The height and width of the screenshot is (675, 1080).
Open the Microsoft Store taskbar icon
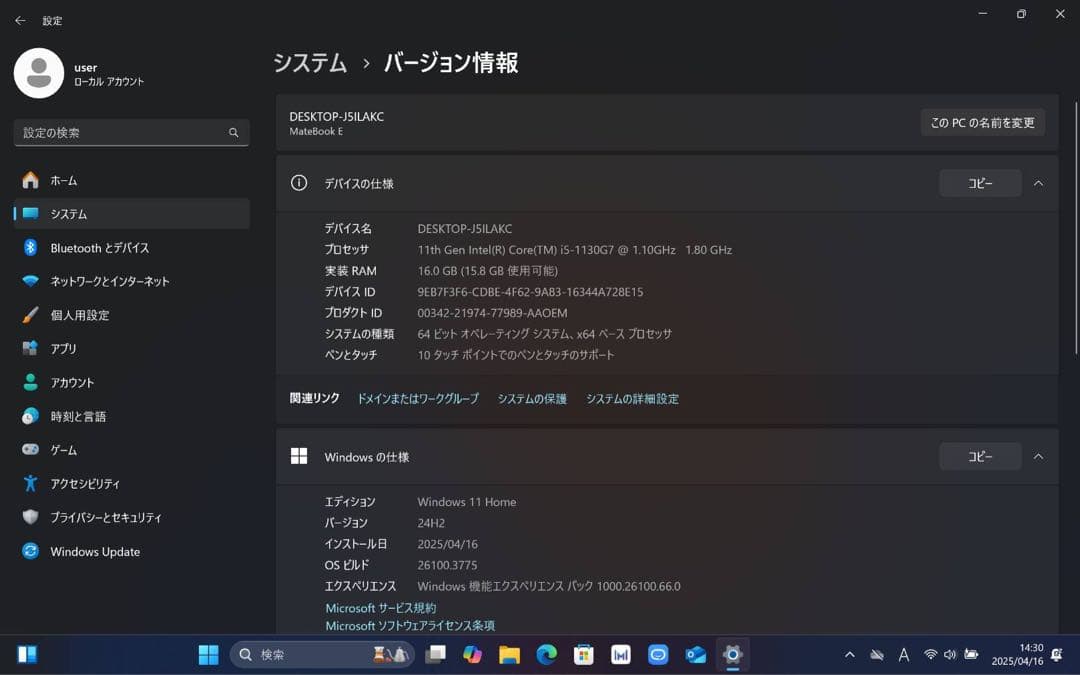tap(584, 654)
